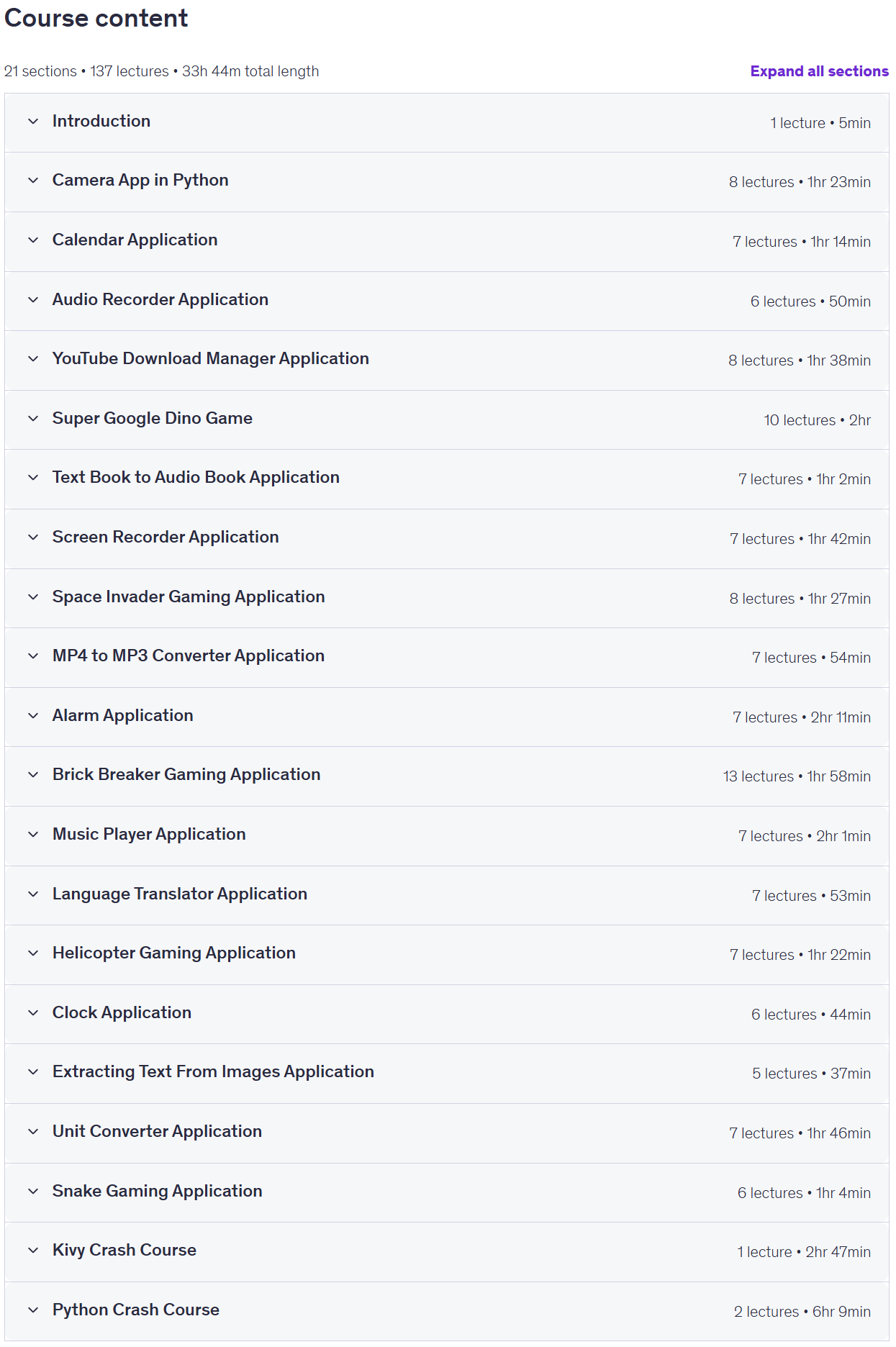Click MP4 to MP3 Converter chevron icon
This screenshot has width=896, height=1347.
coord(33,656)
